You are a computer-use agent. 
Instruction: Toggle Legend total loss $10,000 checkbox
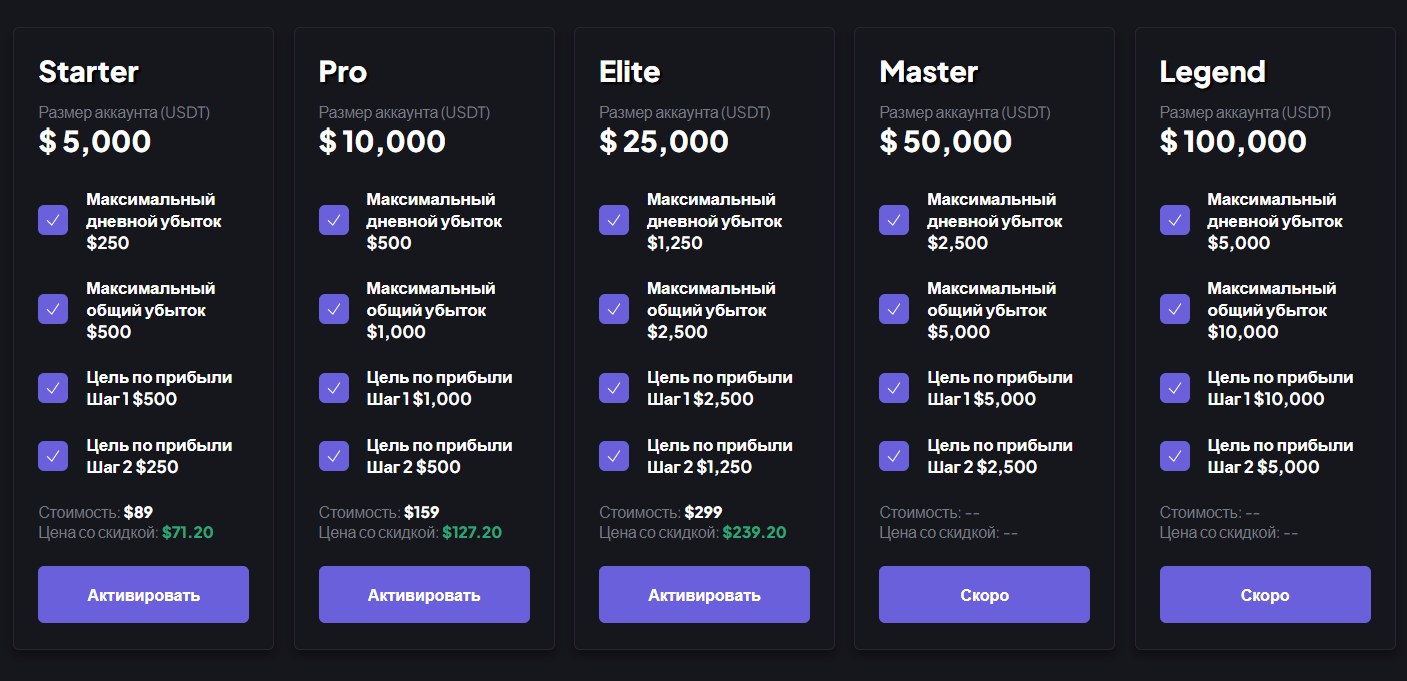pyautogui.click(x=1175, y=309)
